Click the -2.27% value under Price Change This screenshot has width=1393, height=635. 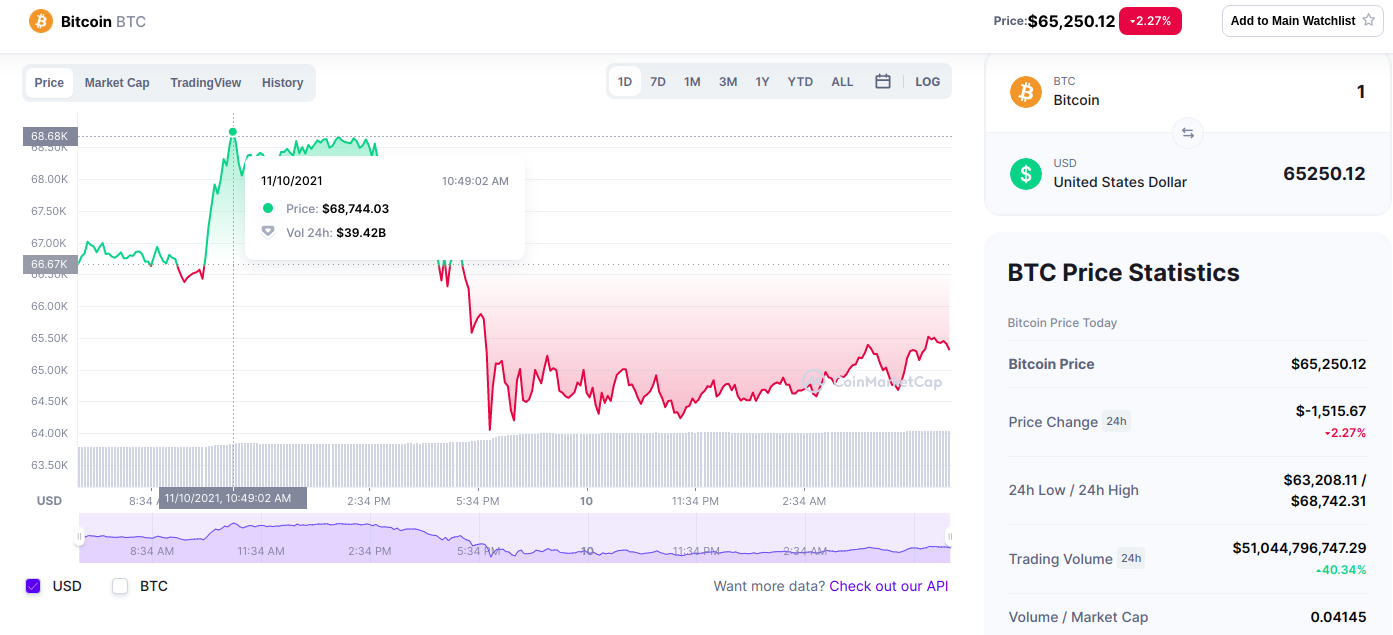pyautogui.click(x=1345, y=433)
